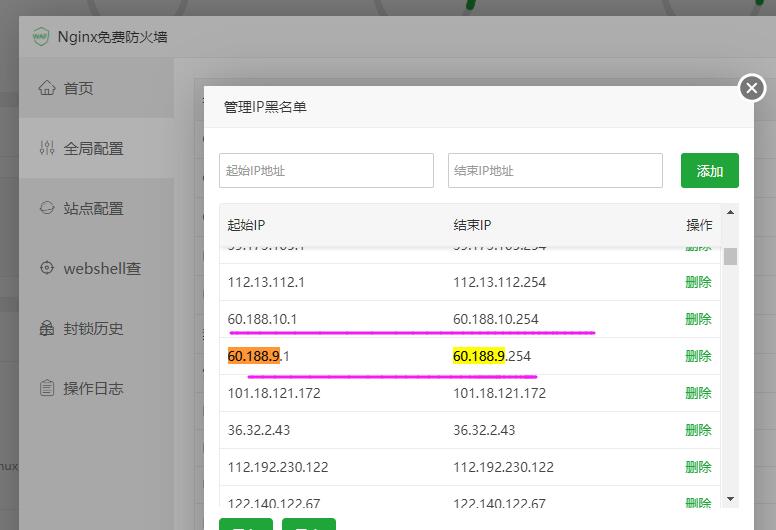Click the 操作 column header

(x=699, y=225)
